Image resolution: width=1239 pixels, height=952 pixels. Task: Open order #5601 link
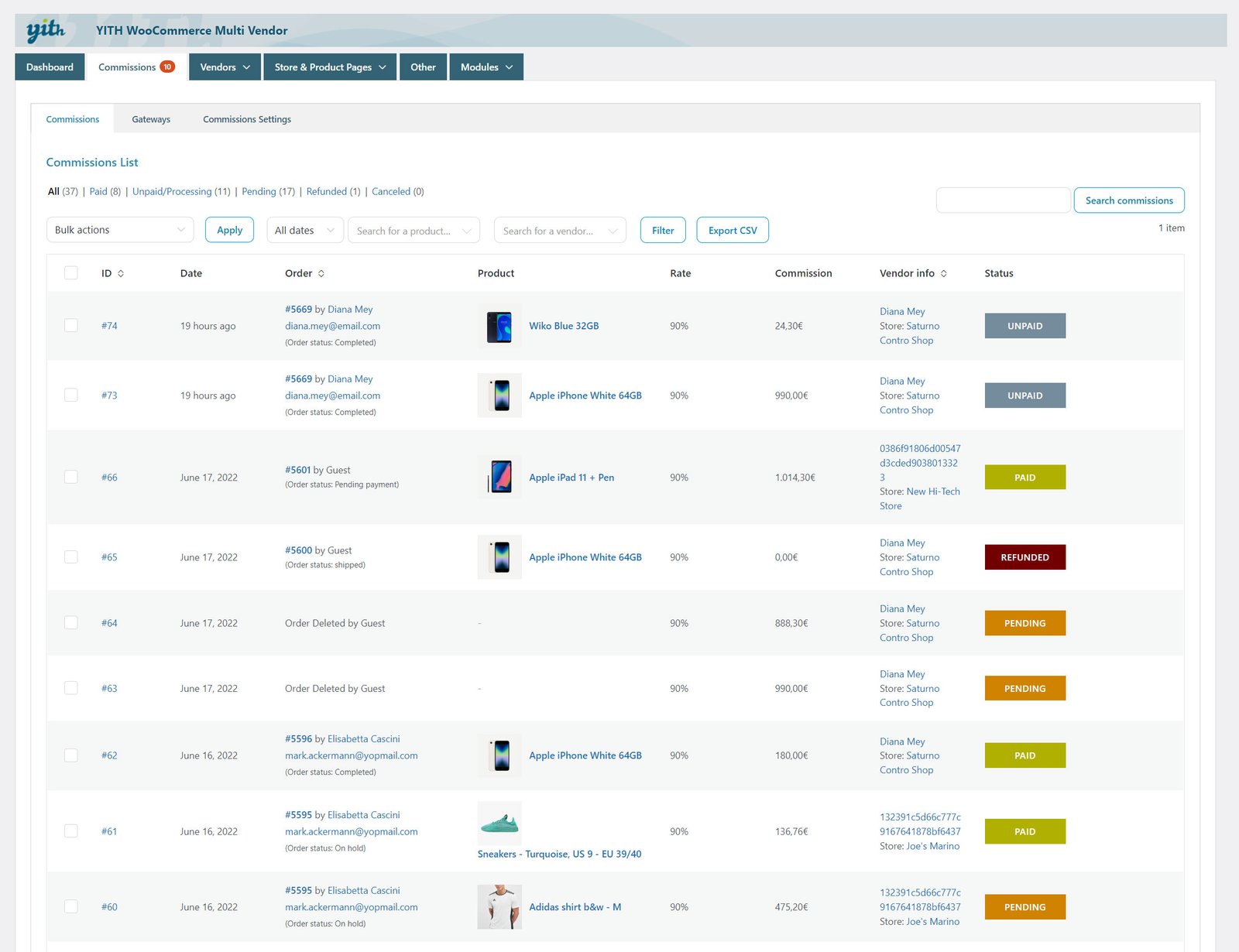297,470
